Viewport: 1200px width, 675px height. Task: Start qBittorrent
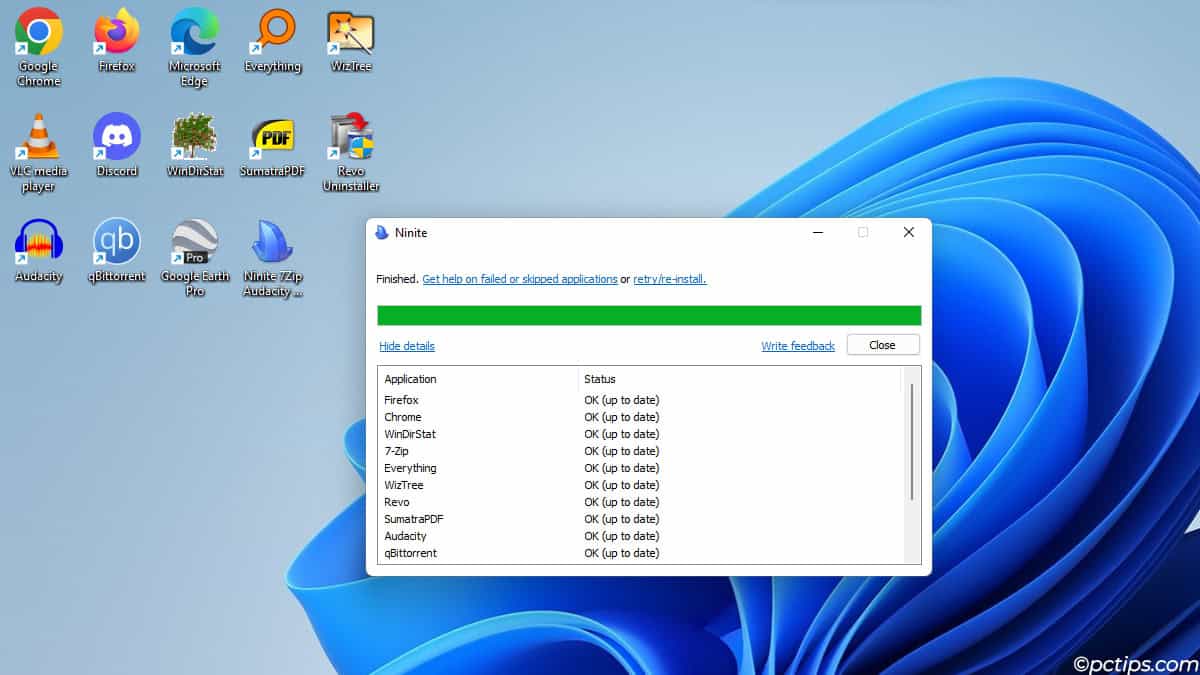pyautogui.click(x=116, y=242)
